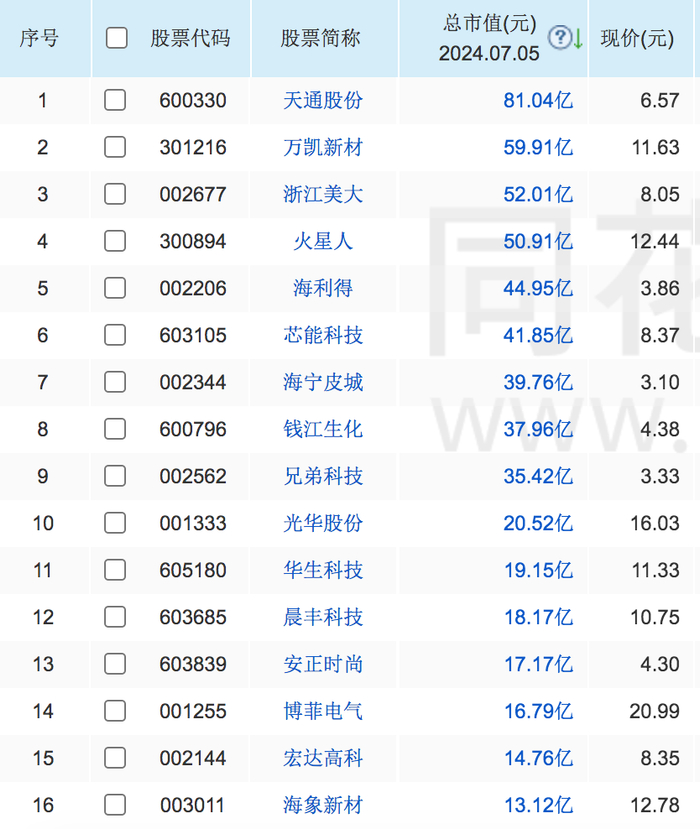This screenshot has height=829, width=700.
Task: Check the box beside 002144
Action: tap(115, 758)
